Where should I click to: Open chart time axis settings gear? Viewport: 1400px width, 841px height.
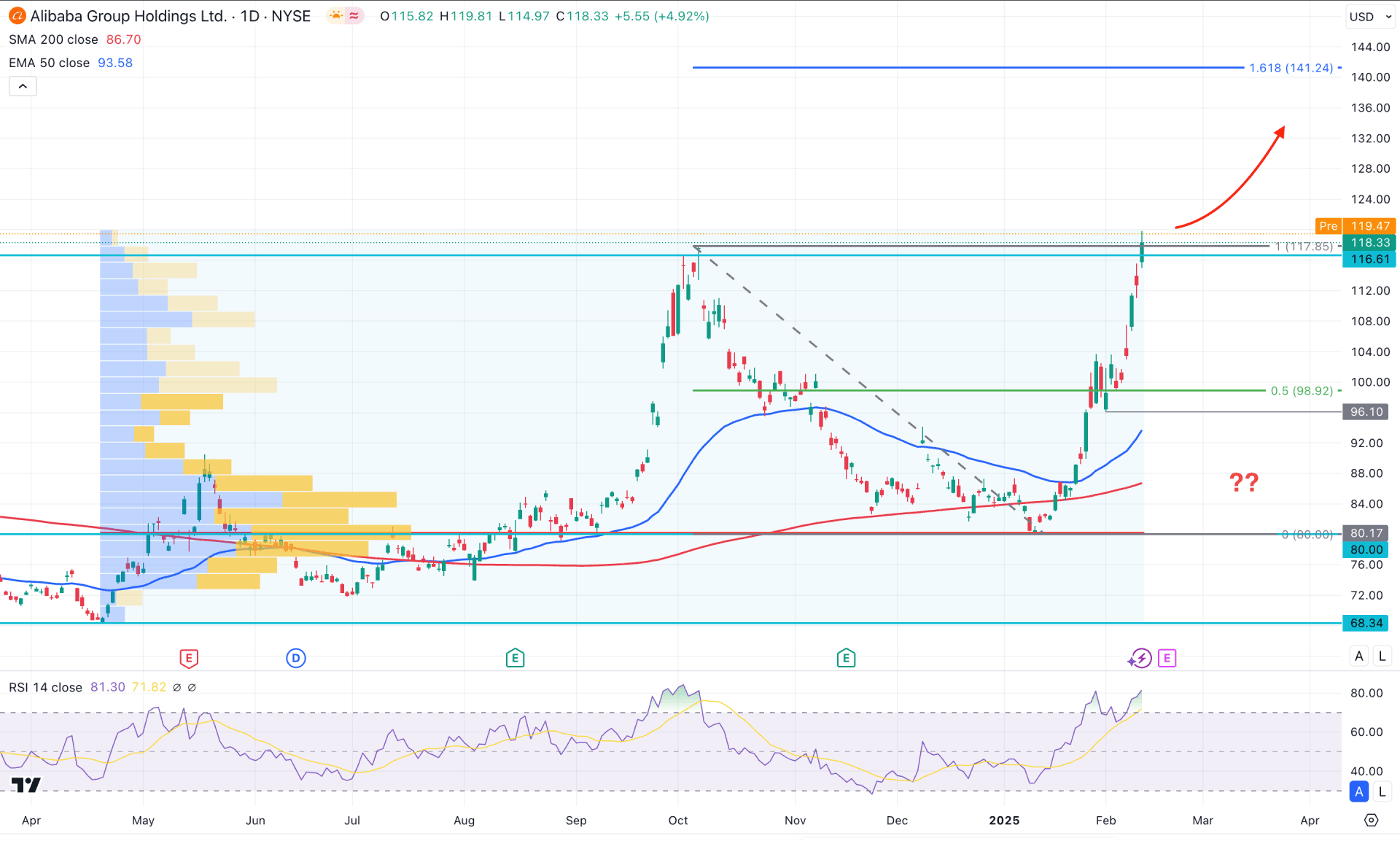1371,820
